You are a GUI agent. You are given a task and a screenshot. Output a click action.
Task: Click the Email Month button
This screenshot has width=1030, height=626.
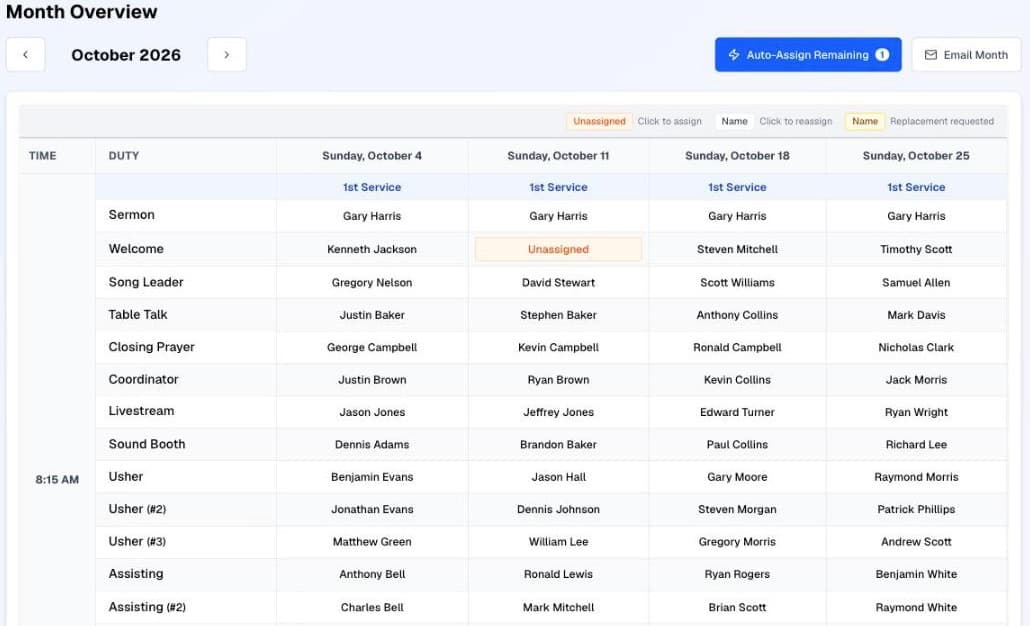pos(966,55)
